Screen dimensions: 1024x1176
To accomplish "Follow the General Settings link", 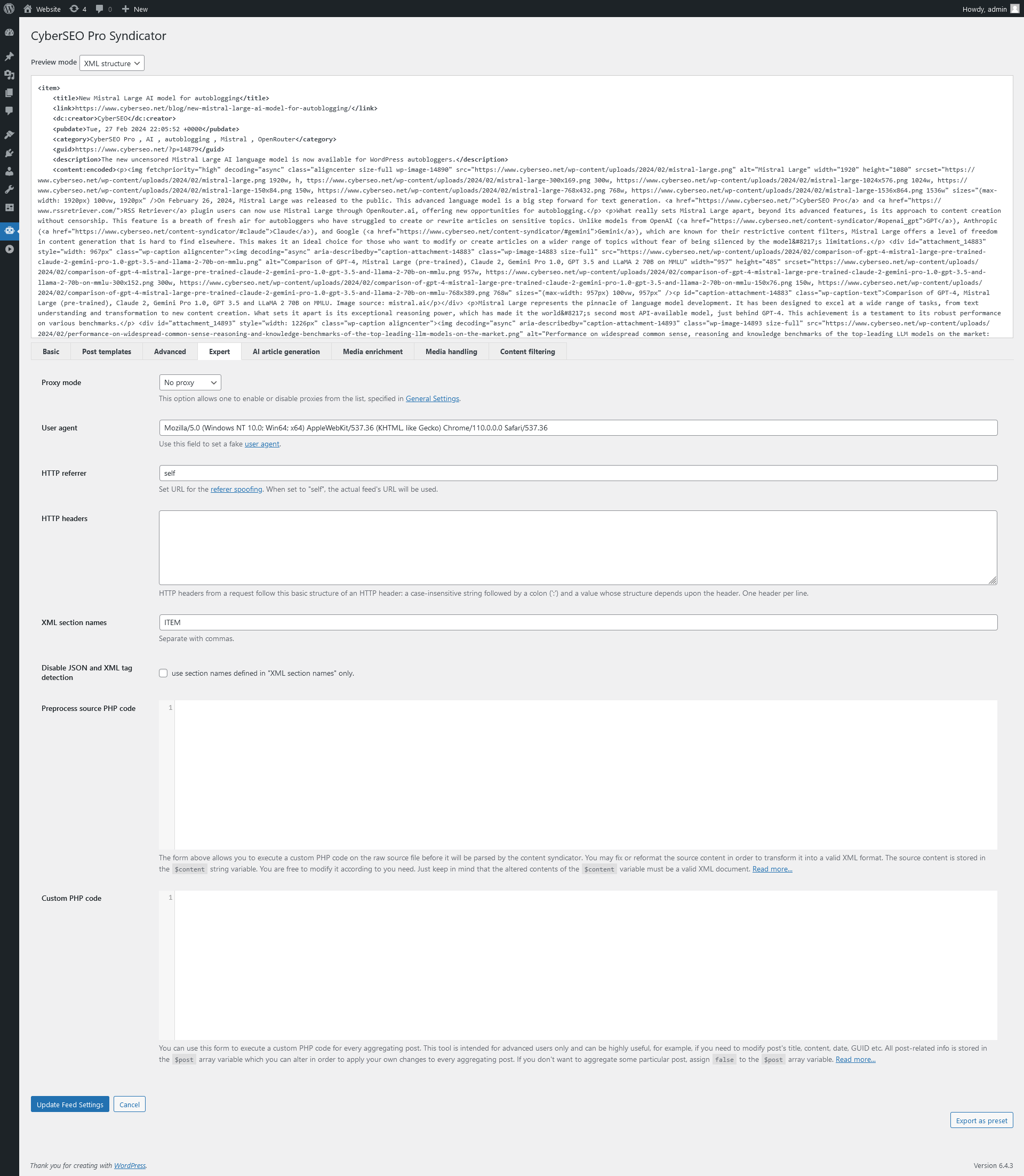I will pyautogui.click(x=432, y=399).
